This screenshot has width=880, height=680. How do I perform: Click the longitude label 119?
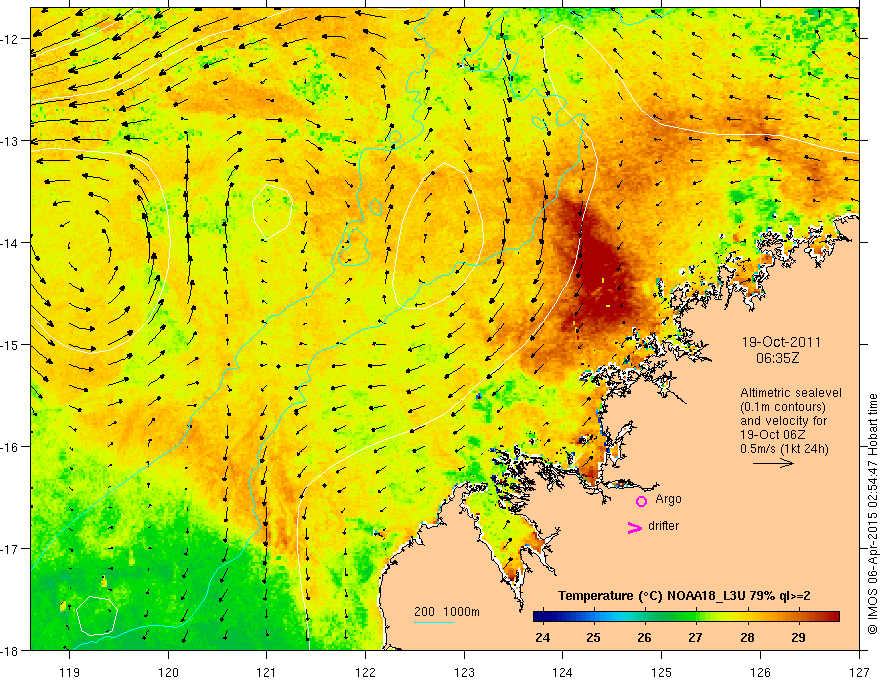pos(70,672)
